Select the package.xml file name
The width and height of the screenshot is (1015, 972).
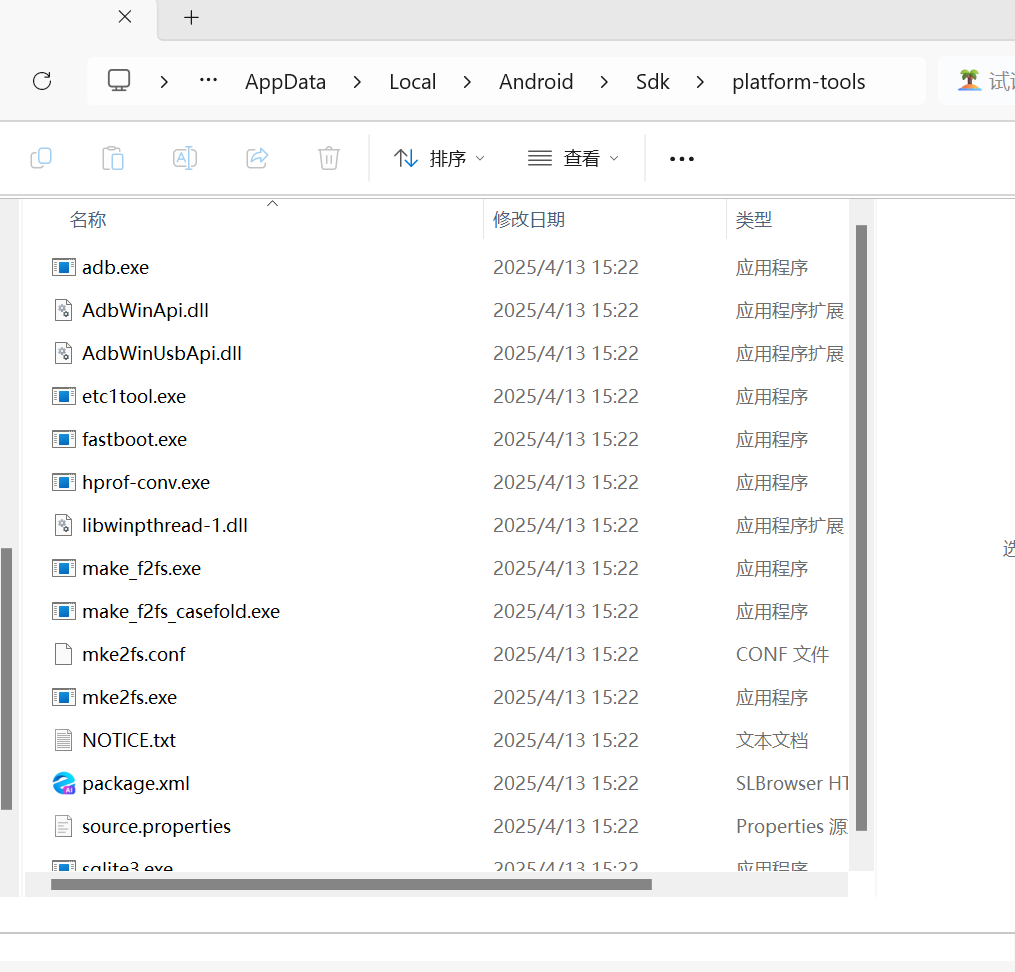(136, 783)
